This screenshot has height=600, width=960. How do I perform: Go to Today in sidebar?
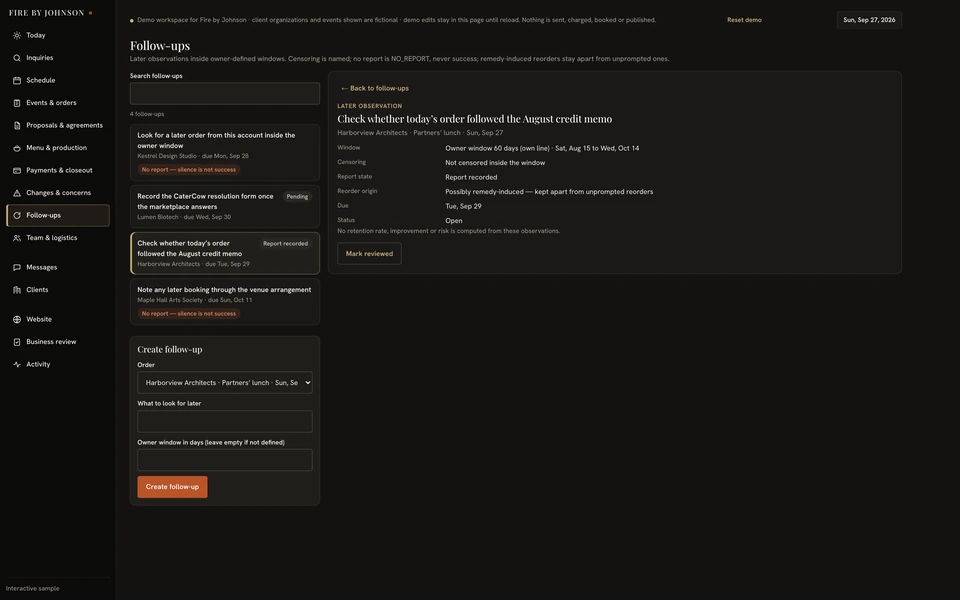(58, 36)
